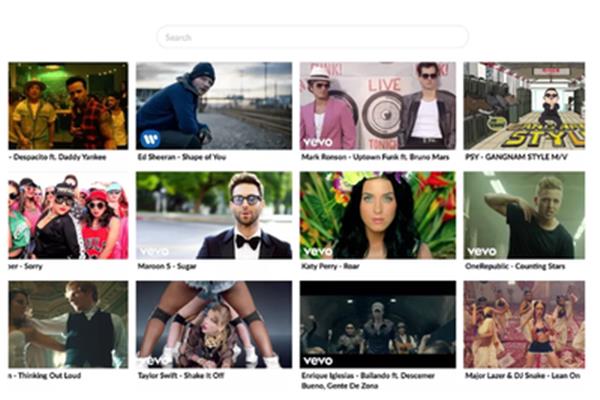Click the Search input field
This screenshot has height=400, width=600.
coord(313,37)
